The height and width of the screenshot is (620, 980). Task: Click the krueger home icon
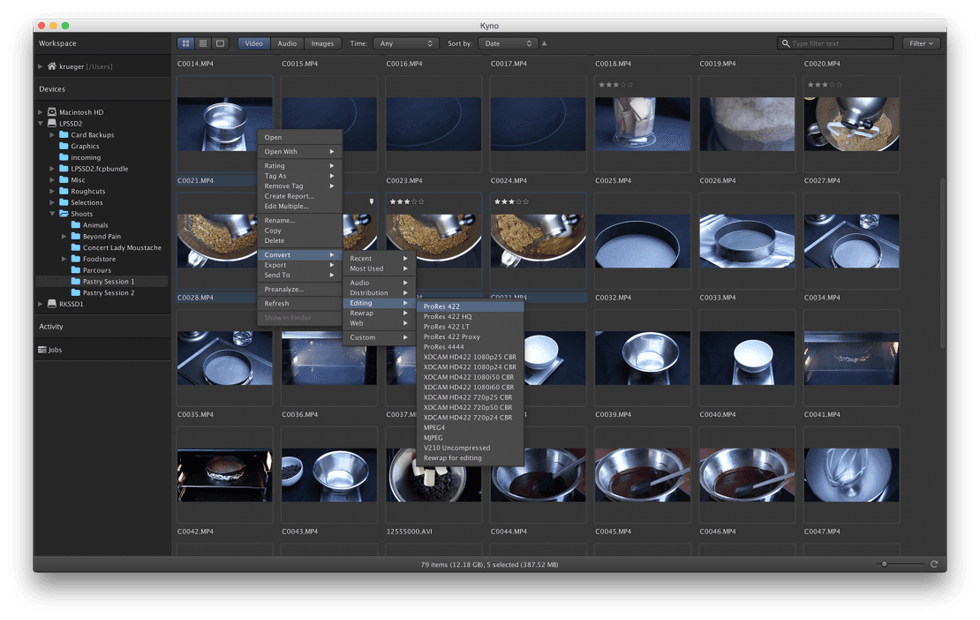point(52,66)
